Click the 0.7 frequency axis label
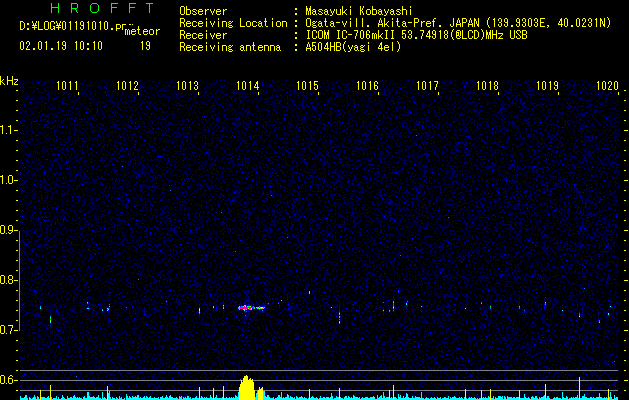This screenshot has width=629, height=400. (x=8, y=330)
